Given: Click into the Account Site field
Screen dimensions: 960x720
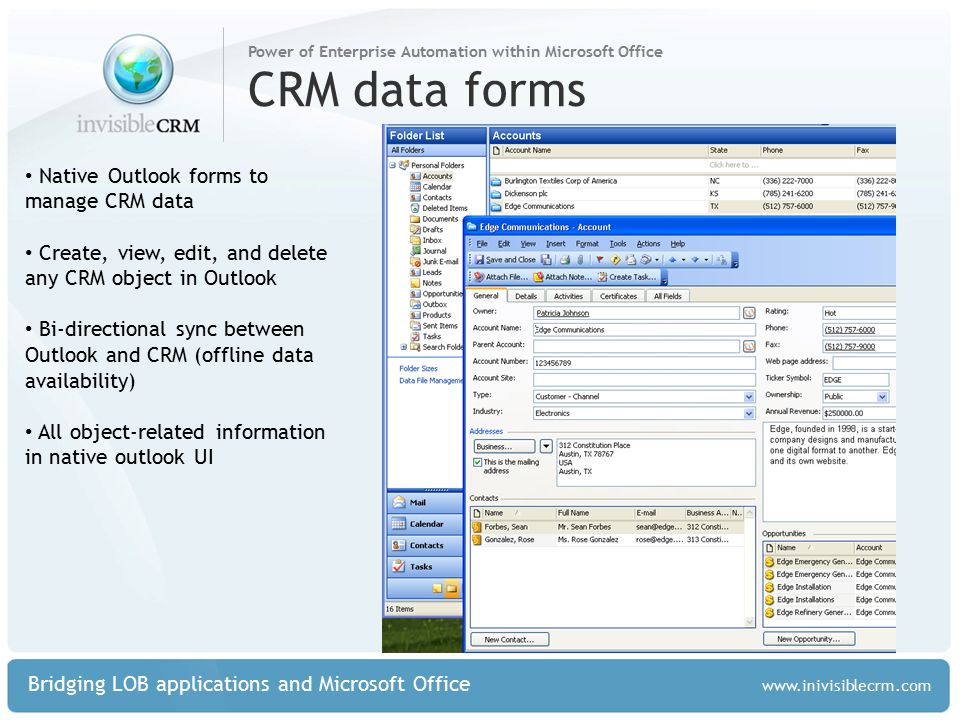Looking at the screenshot, I should point(644,380).
